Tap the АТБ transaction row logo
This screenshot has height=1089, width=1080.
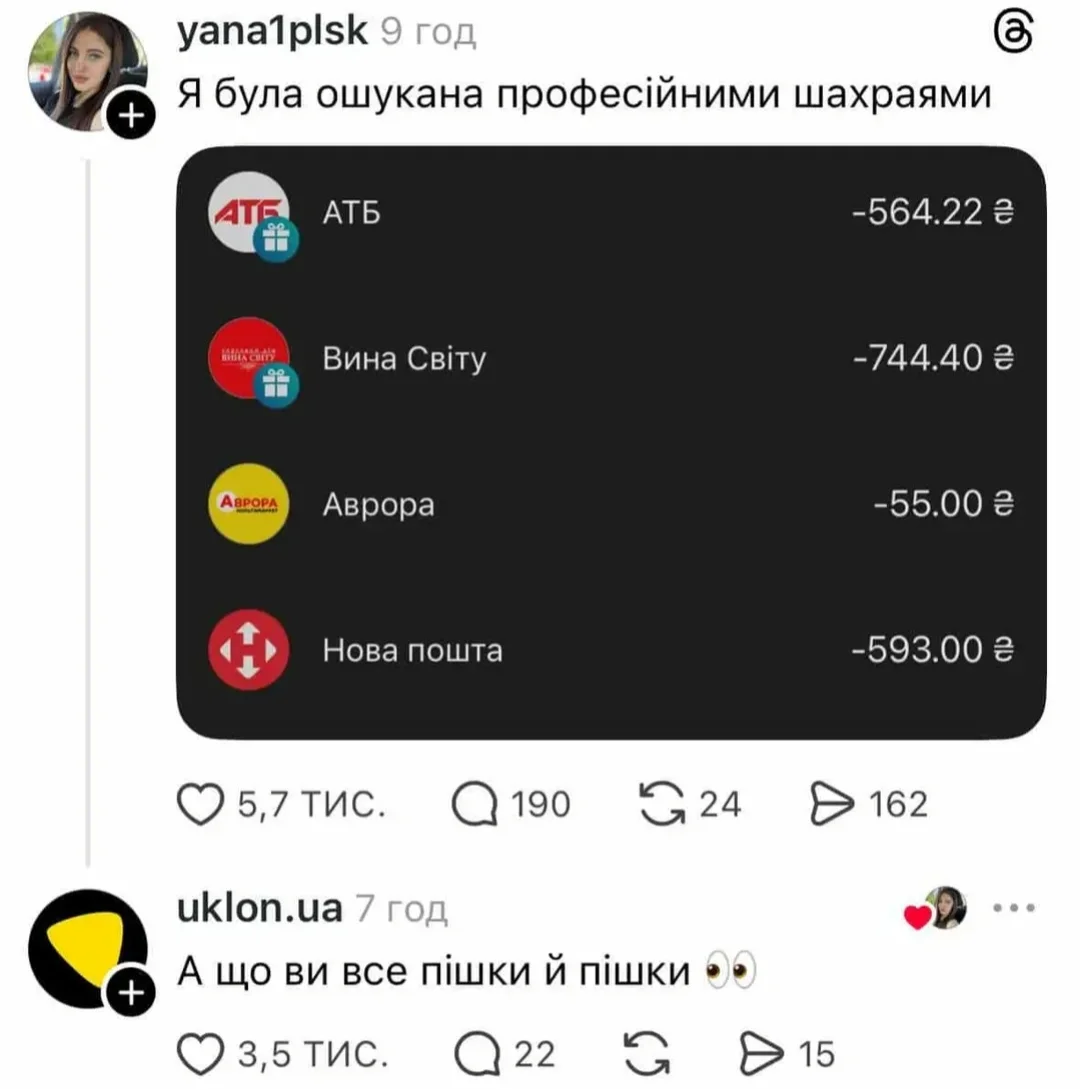coord(249,213)
